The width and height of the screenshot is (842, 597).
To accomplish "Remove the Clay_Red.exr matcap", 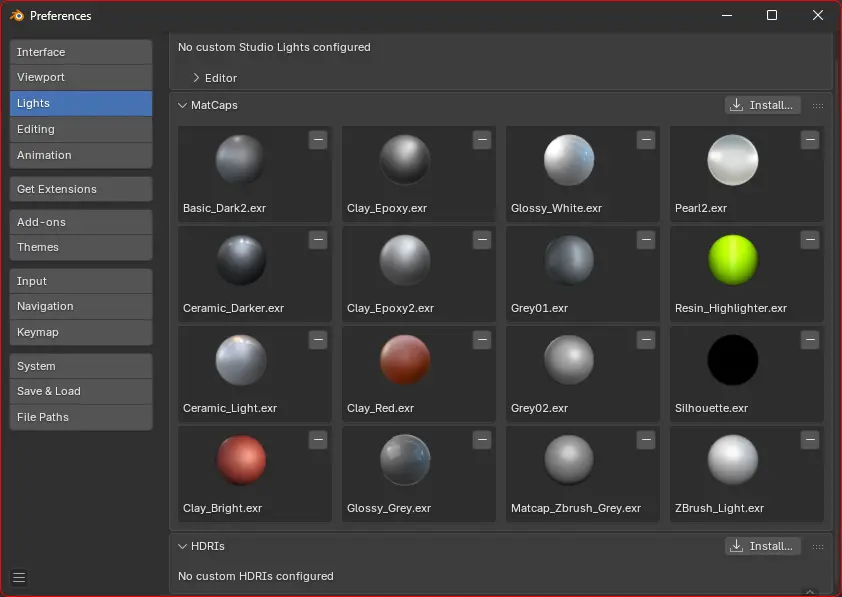I will click(482, 340).
